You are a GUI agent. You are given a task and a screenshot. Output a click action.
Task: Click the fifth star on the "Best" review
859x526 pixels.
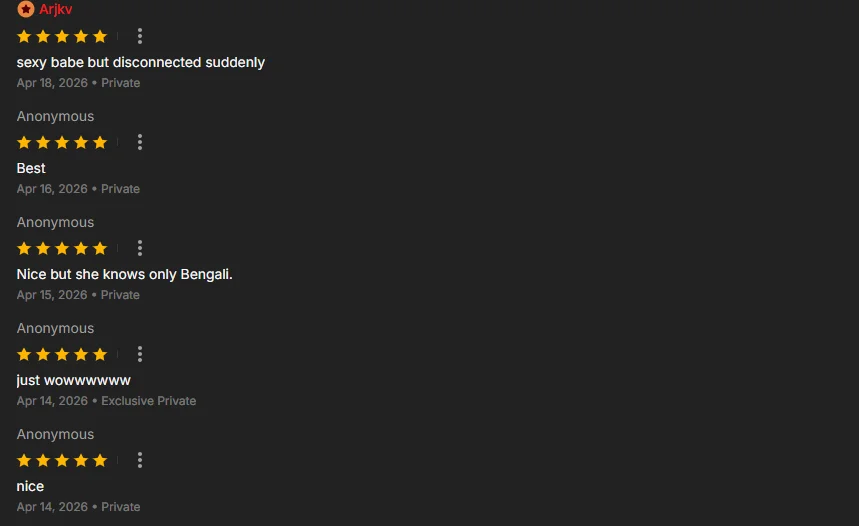pyautogui.click(x=100, y=142)
